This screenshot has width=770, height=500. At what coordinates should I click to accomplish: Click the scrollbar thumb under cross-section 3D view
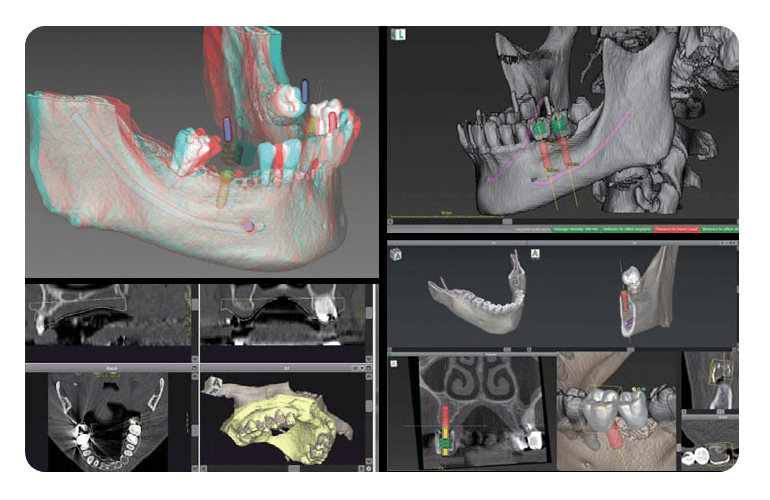pyautogui.click(x=630, y=349)
